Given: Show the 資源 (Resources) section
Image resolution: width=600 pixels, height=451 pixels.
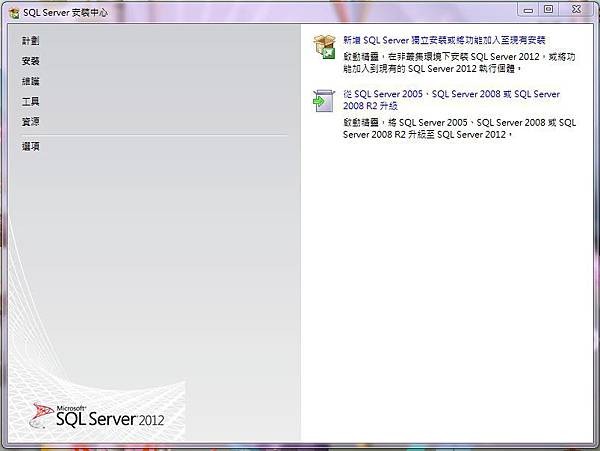Looking at the screenshot, I should [x=31, y=122].
